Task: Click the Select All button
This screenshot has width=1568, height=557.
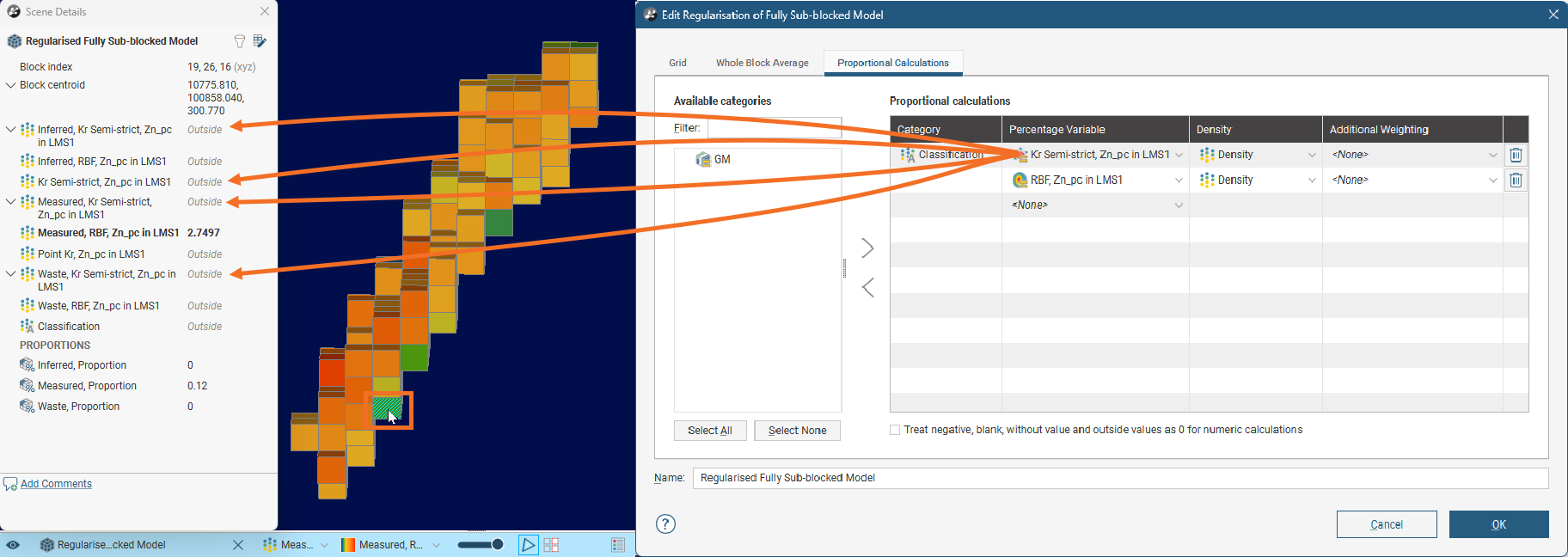Action: [x=709, y=431]
